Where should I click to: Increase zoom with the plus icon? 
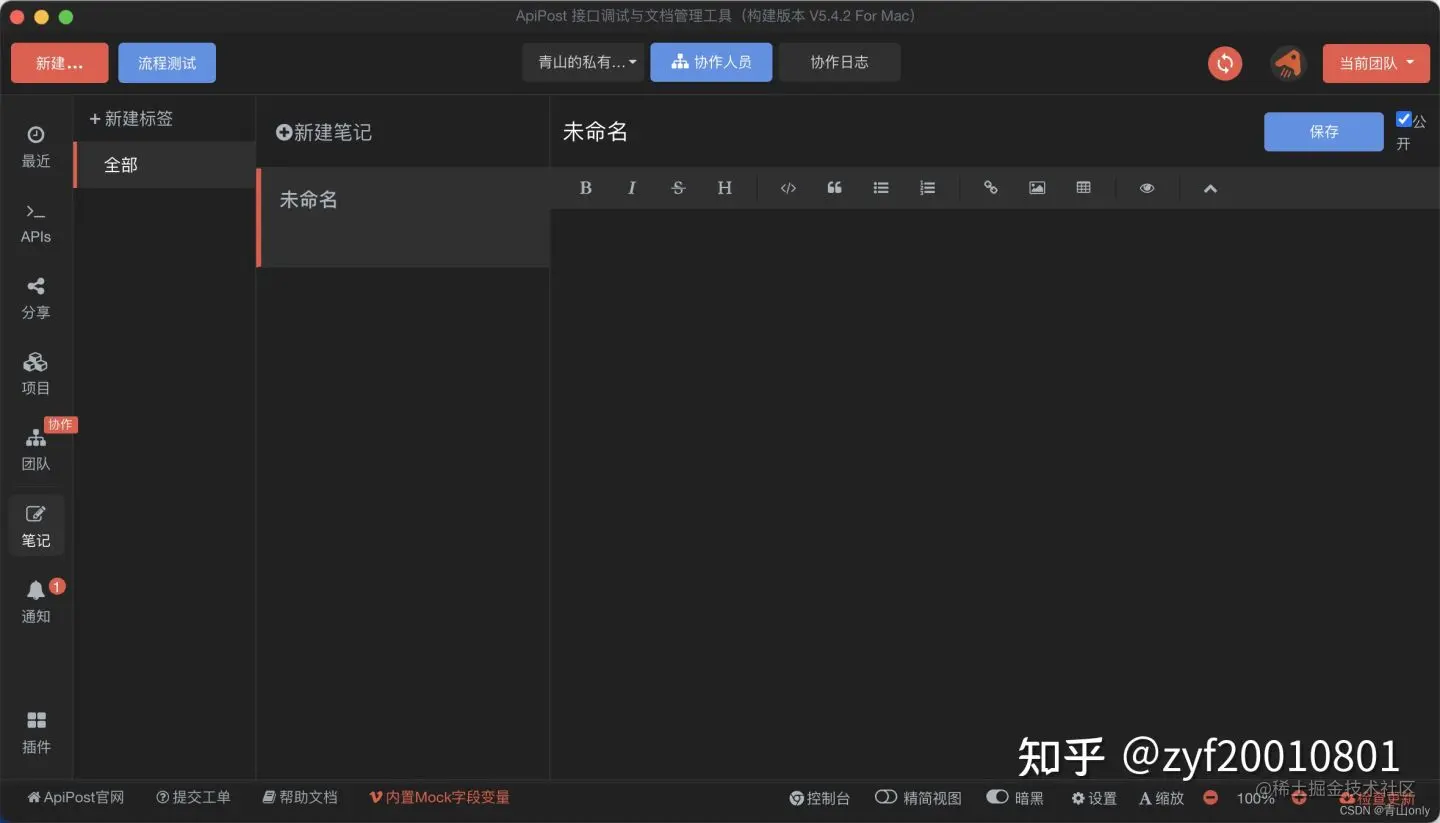1299,798
